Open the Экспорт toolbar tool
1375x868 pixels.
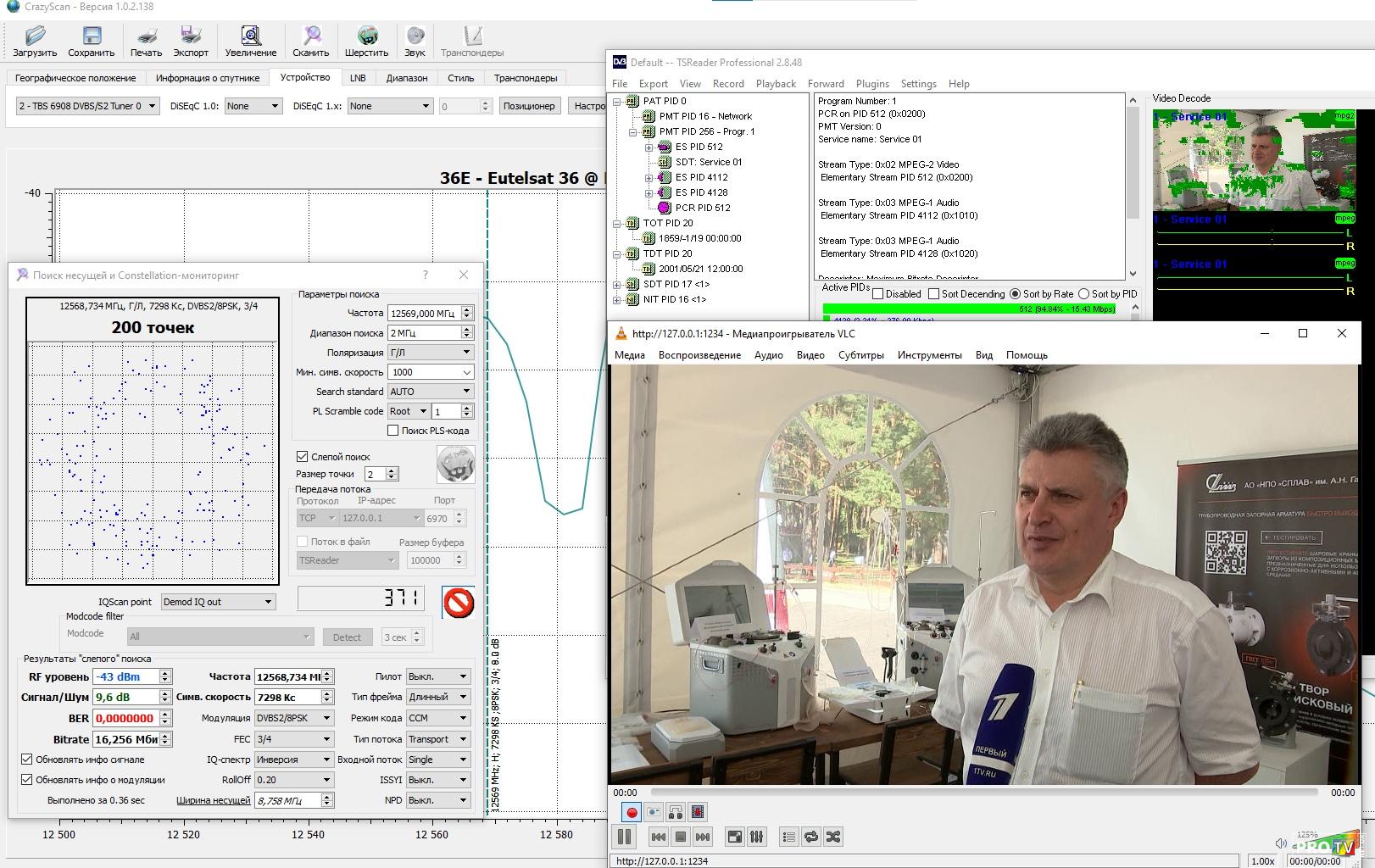tap(191, 36)
